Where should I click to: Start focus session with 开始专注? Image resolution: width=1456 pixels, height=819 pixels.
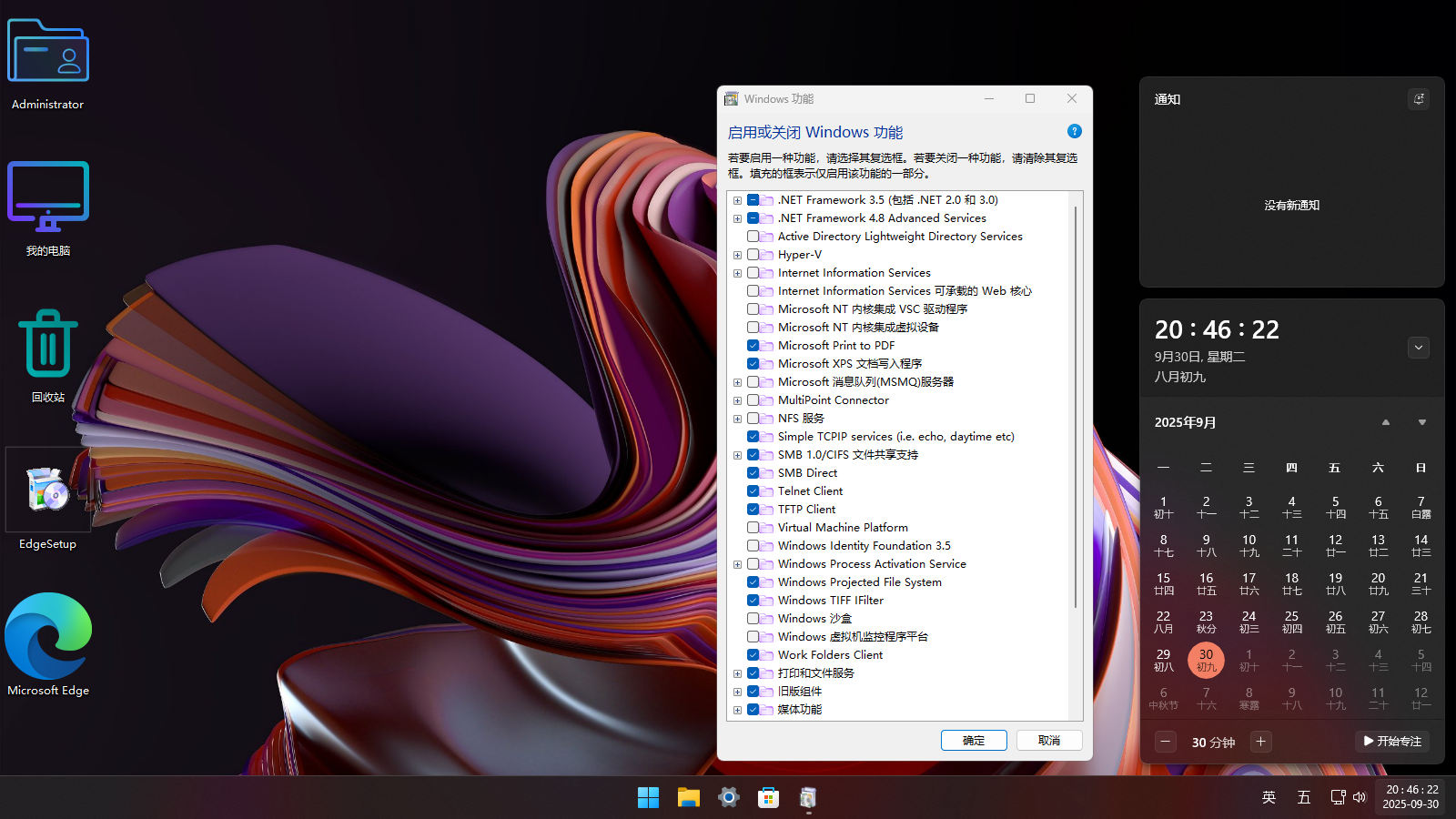click(x=1392, y=742)
